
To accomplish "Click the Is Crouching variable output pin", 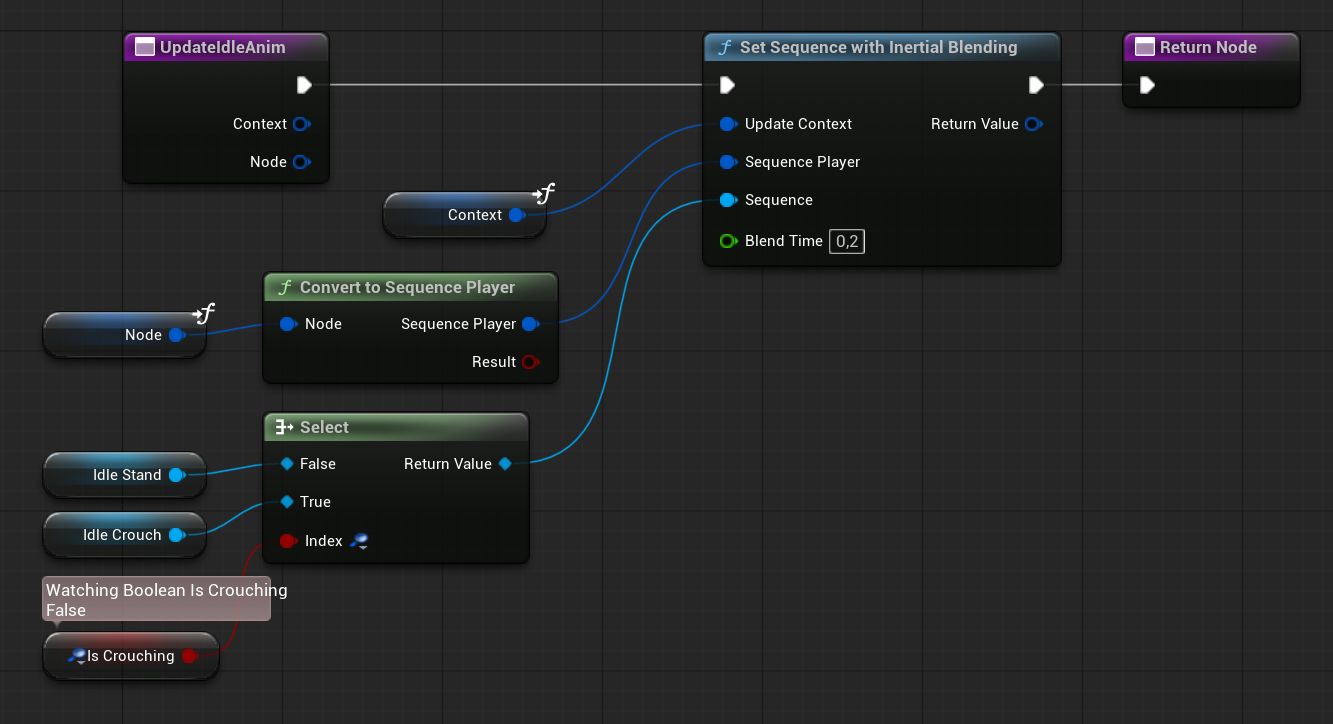I will (188, 656).
